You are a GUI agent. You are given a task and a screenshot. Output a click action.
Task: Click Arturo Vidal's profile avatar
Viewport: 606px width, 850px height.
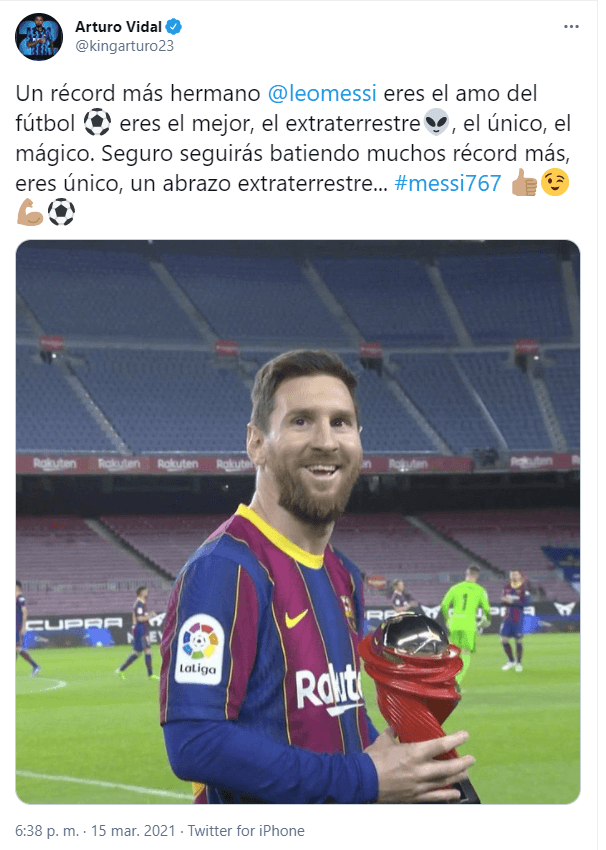click(39, 37)
